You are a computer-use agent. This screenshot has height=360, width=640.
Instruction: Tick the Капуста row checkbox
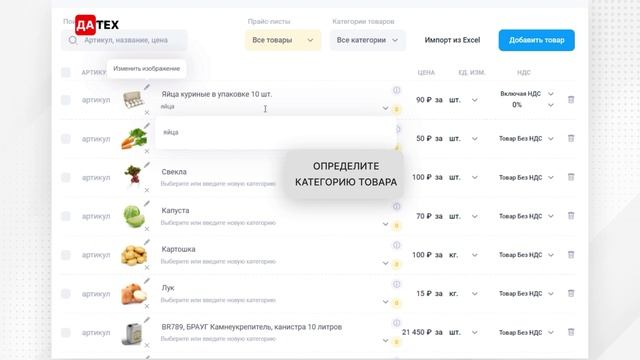click(66, 216)
